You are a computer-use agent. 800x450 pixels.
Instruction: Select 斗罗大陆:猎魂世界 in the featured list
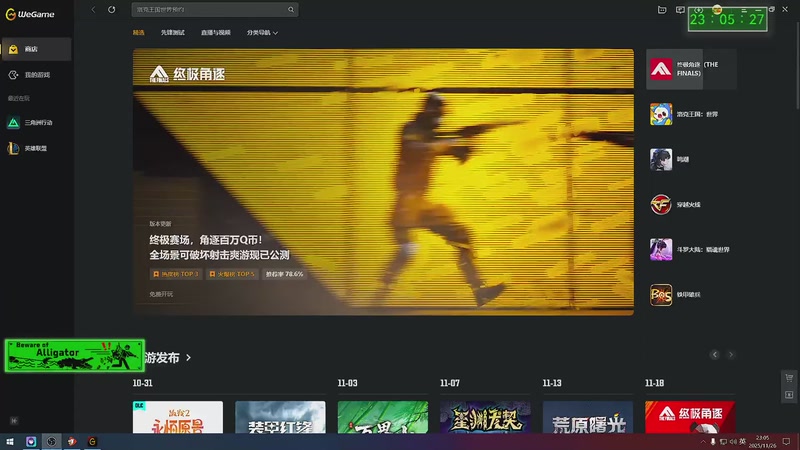691,249
